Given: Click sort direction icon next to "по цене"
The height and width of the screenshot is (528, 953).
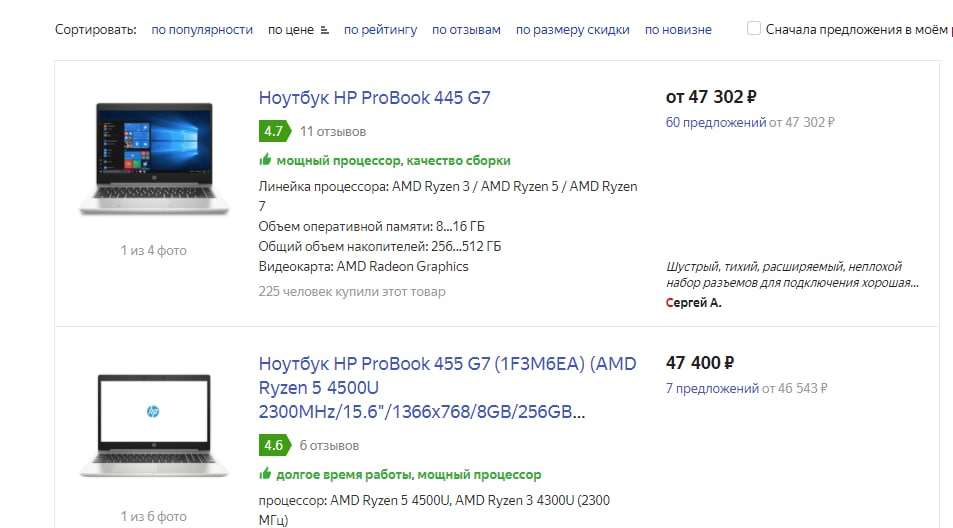Looking at the screenshot, I should point(323,30).
